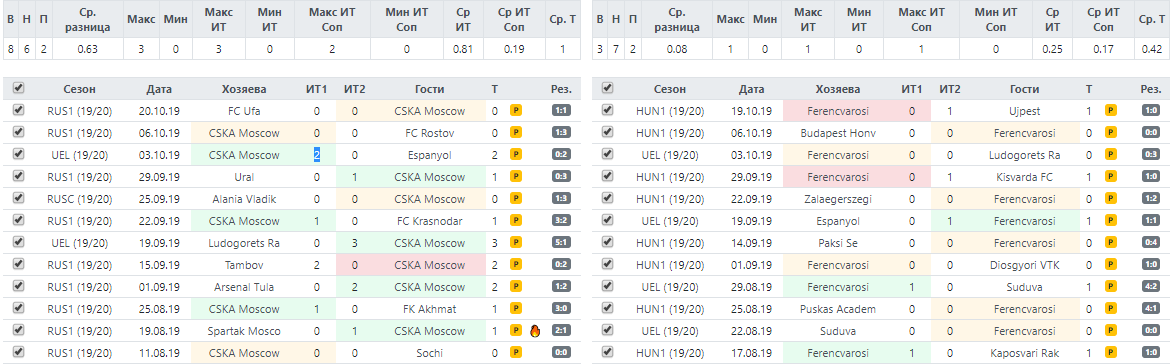Open the 0:4 result badge for Paksi Se
Viewport: 1173px width, 364px height.
click(1152, 243)
